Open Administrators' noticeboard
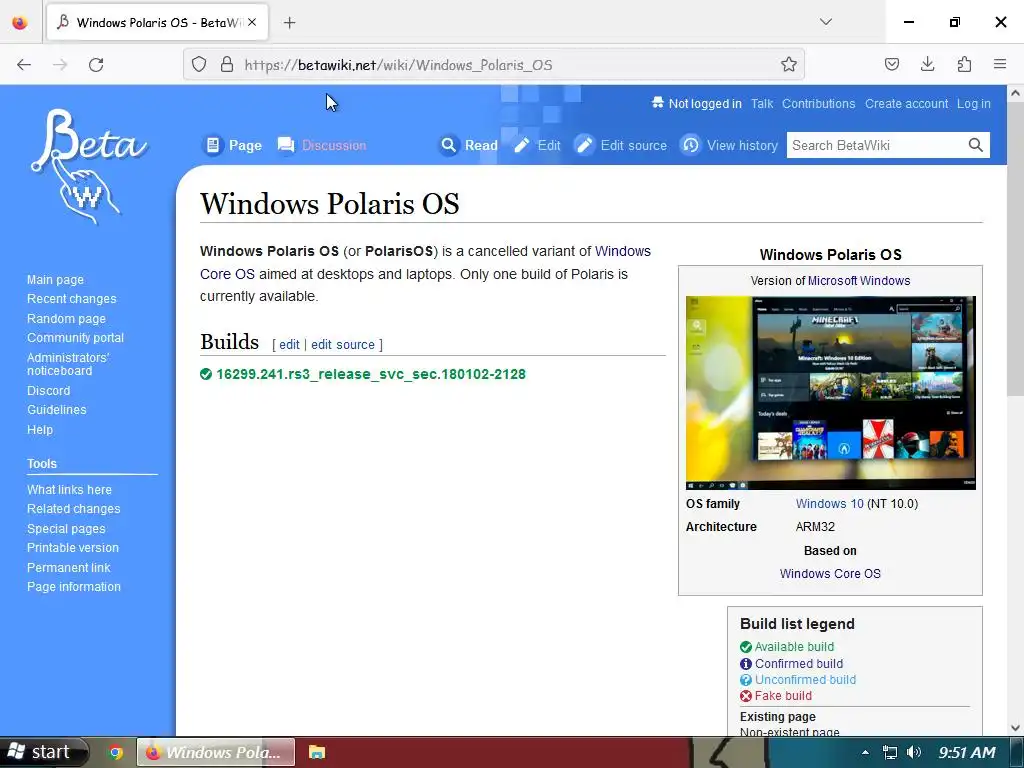Image resolution: width=1024 pixels, height=768 pixels. click(x=68, y=364)
